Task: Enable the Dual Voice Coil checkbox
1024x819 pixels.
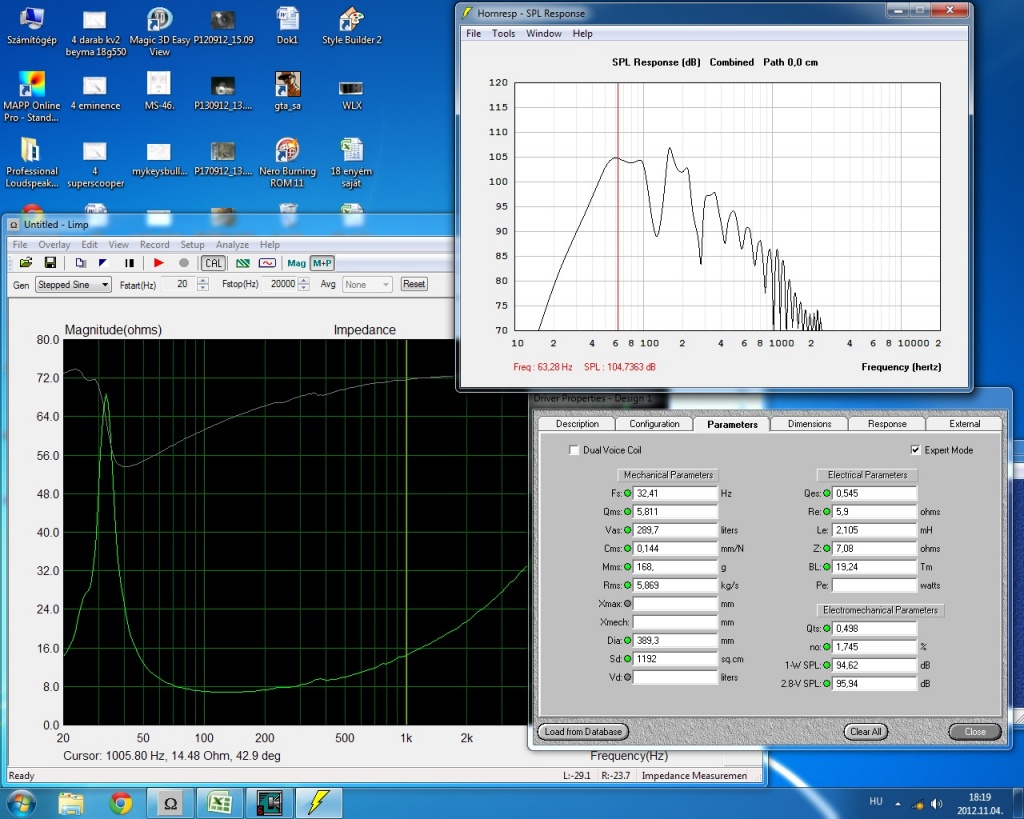Action: [x=574, y=450]
